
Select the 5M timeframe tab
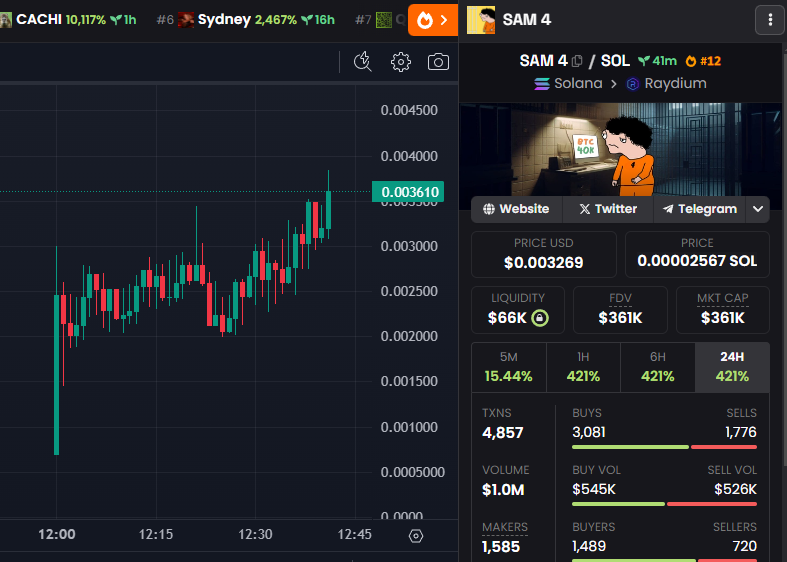tap(508, 367)
